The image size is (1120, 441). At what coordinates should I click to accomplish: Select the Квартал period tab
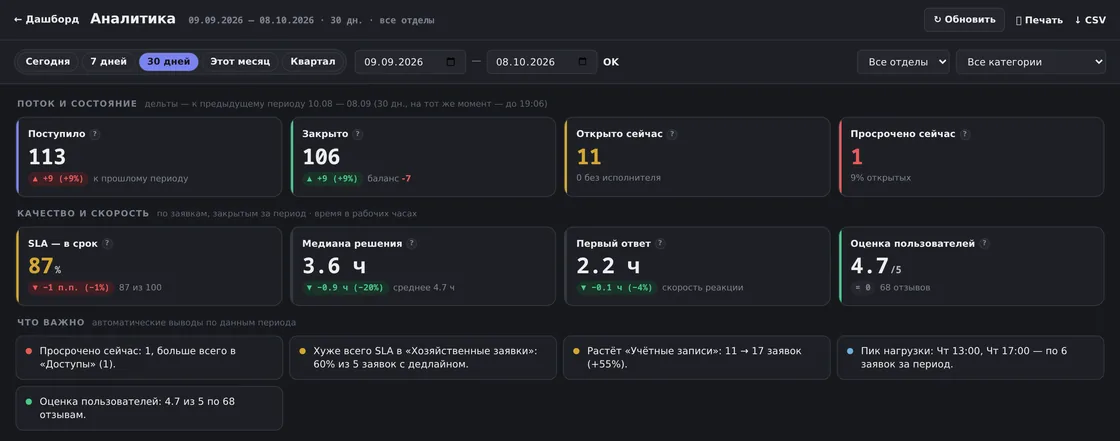(x=313, y=61)
